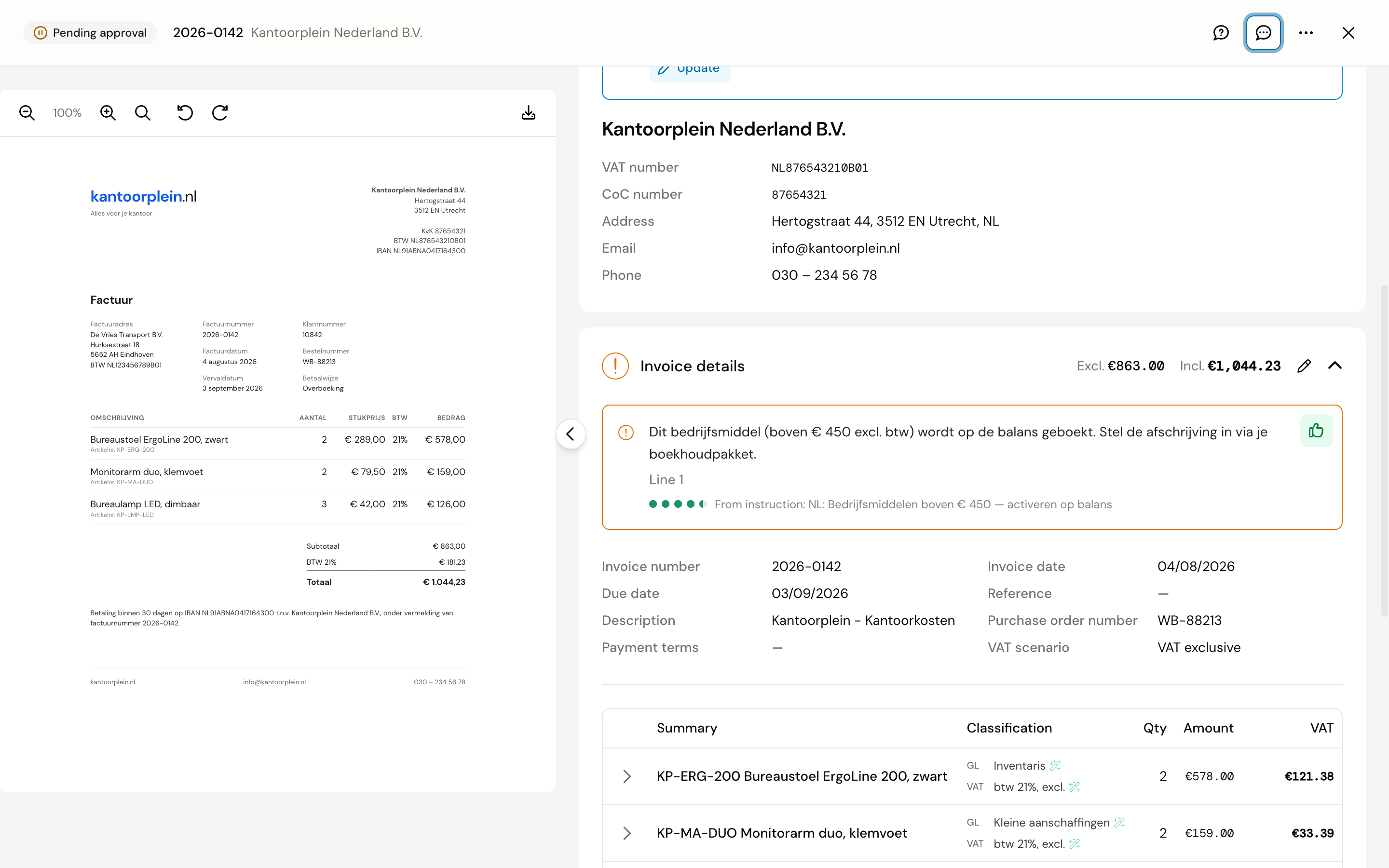This screenshot has height=868, width=1389.
Task: Zoom in the invoice document viewer
Action: pos(108,112)
